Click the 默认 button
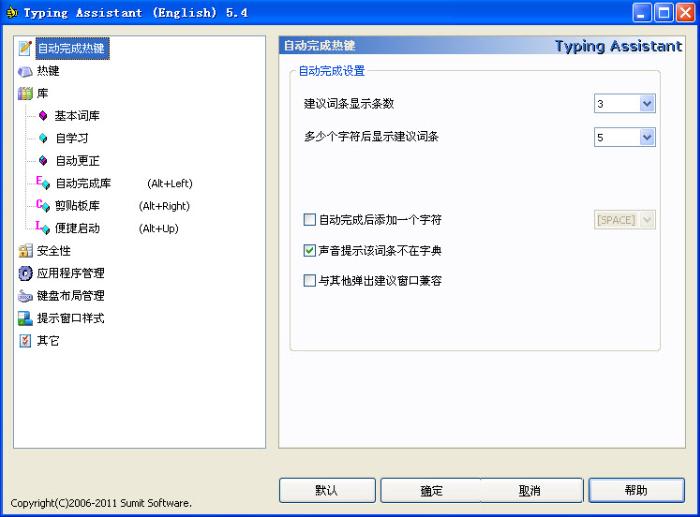The image size is (700, 517). tap(327, 490)
